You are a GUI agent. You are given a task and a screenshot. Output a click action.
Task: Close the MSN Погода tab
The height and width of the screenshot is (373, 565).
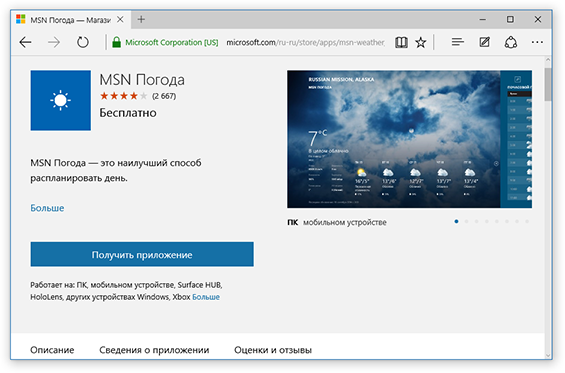120,19
